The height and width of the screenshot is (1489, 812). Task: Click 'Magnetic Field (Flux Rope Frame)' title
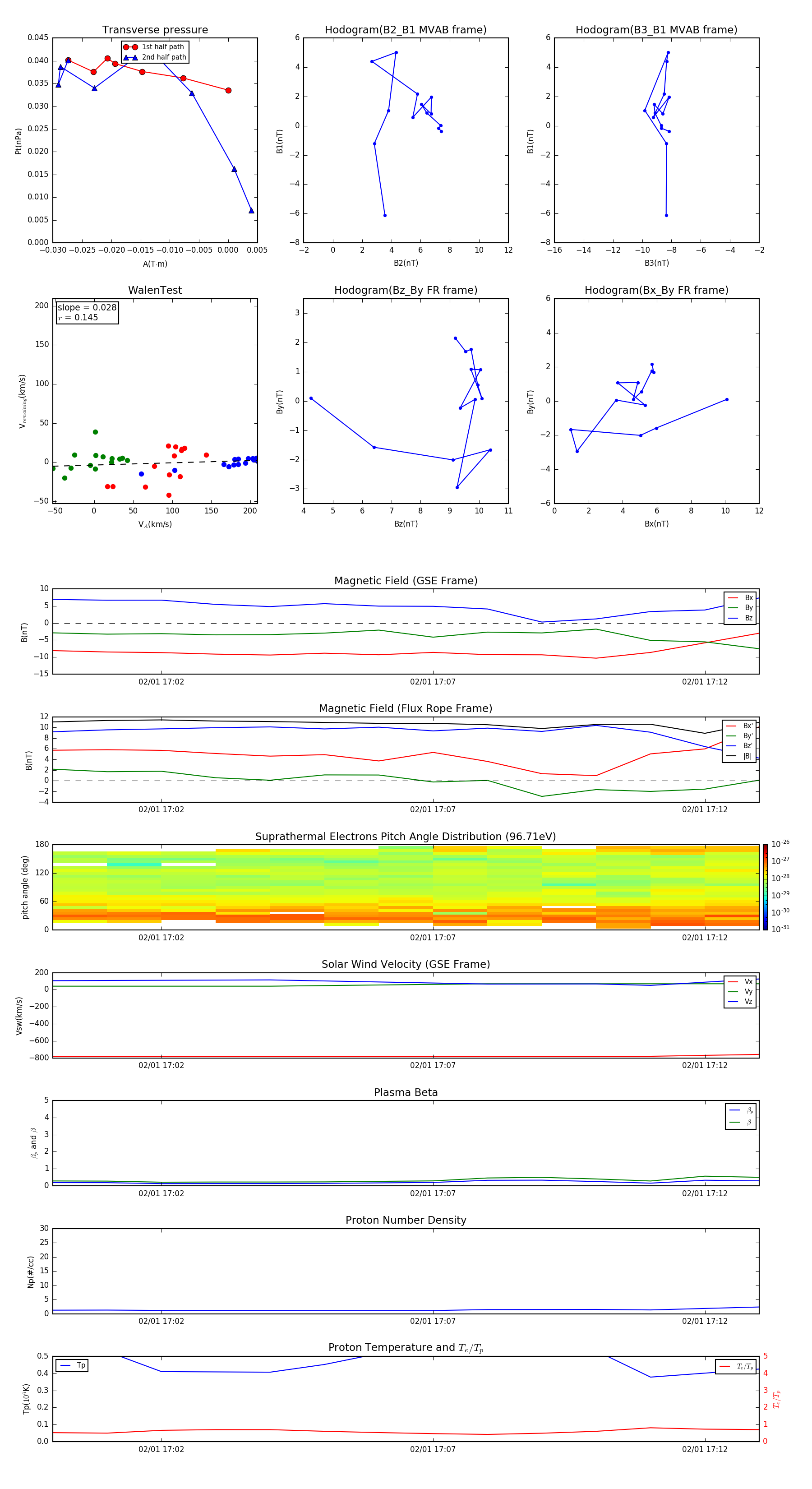point(406,709)
